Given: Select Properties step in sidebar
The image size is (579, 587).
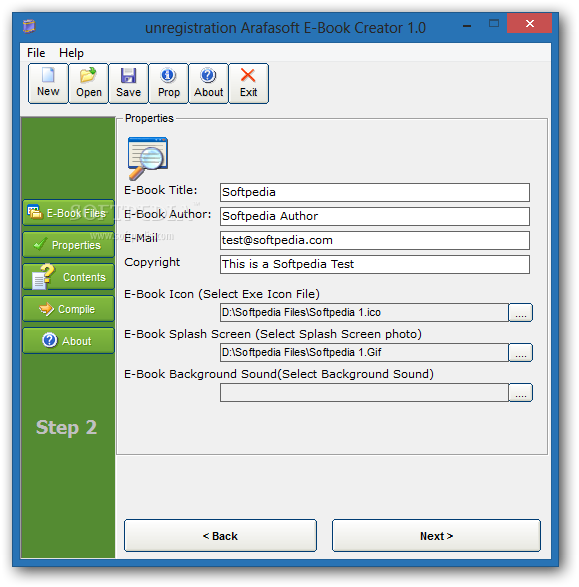Looking at the screenshot, I should 68,245.
